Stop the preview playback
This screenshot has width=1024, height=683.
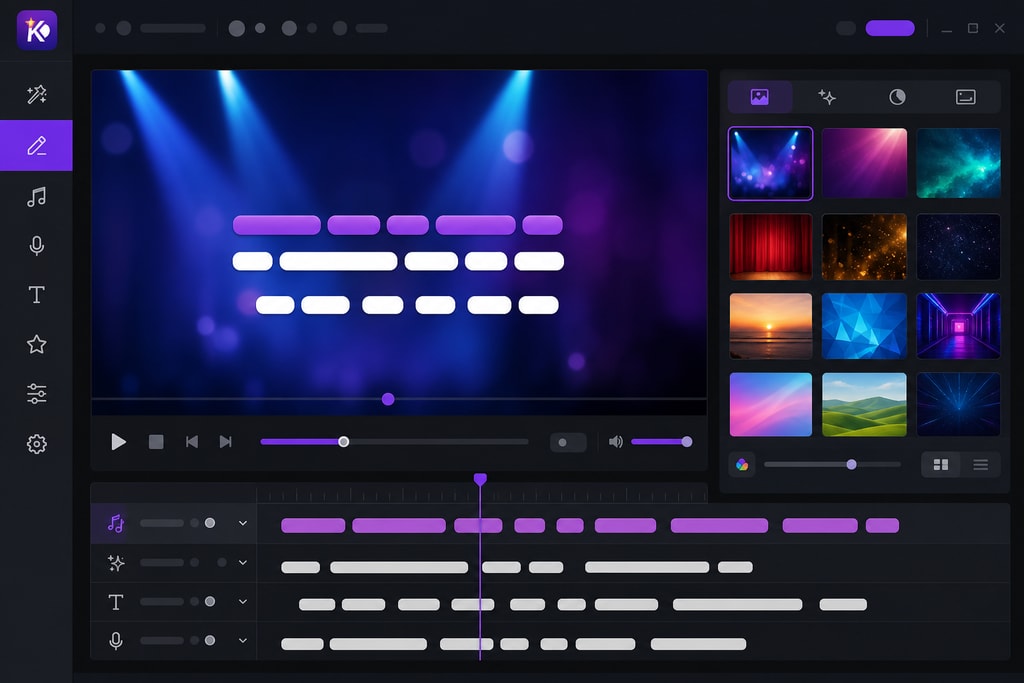pos(156,442)
